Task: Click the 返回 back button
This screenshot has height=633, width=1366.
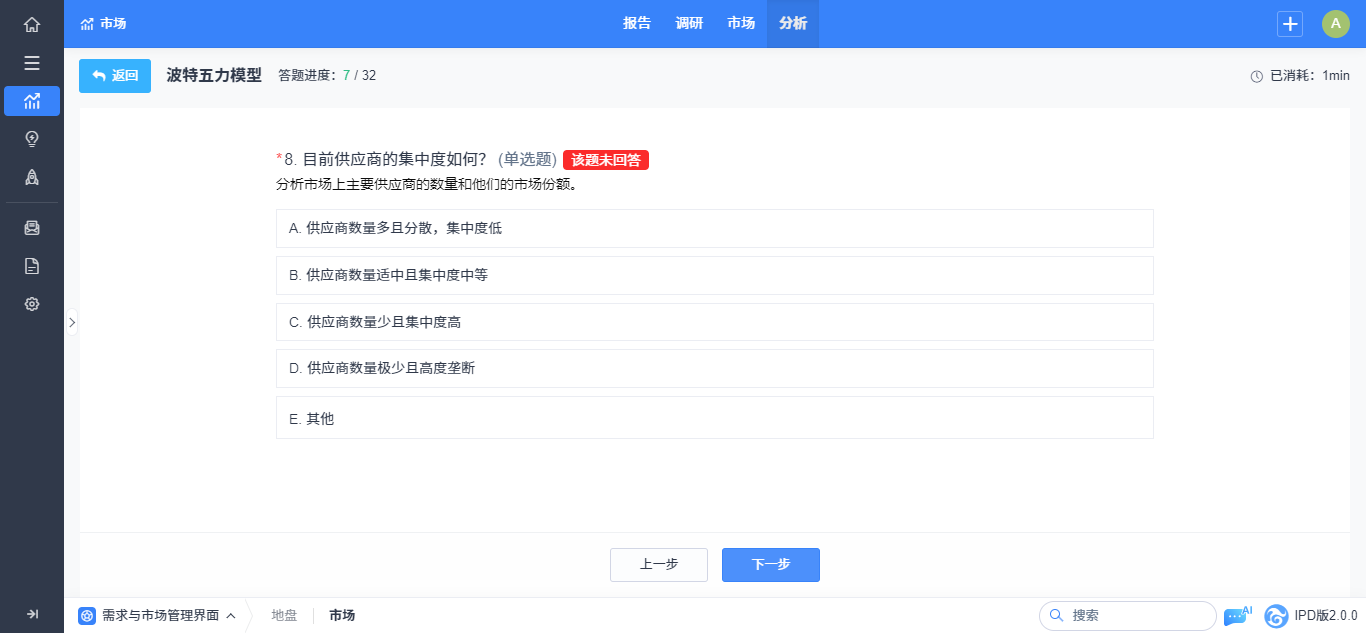Action: coord(115,76)
